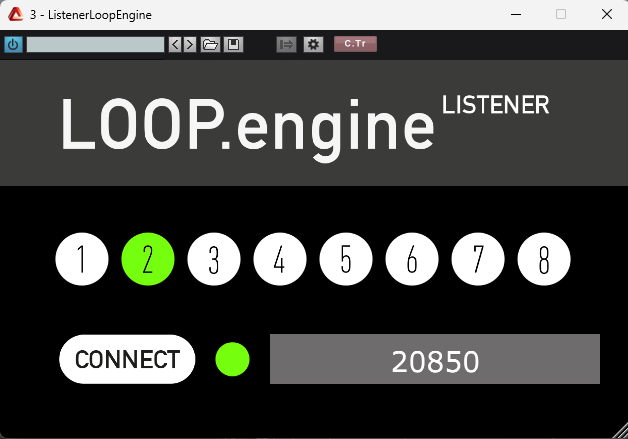Click the port field showing 20850

(435, 359)
